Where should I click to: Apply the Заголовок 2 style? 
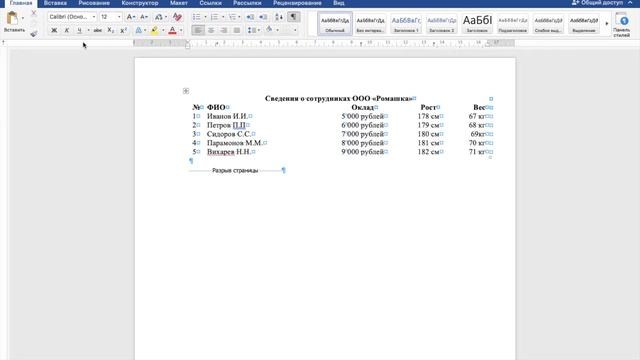[441, 23]
